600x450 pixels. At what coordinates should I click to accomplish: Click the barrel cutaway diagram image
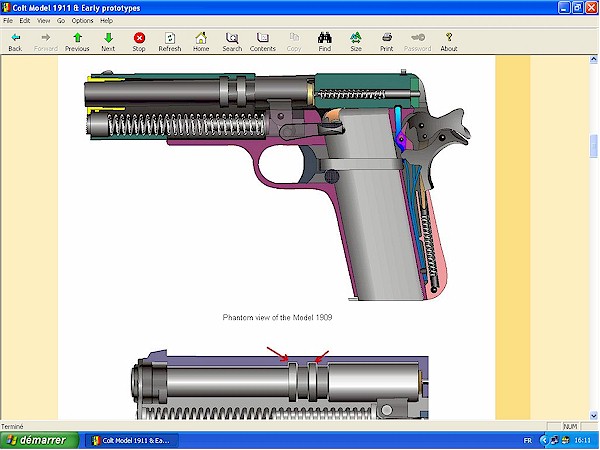coord(280,384)
